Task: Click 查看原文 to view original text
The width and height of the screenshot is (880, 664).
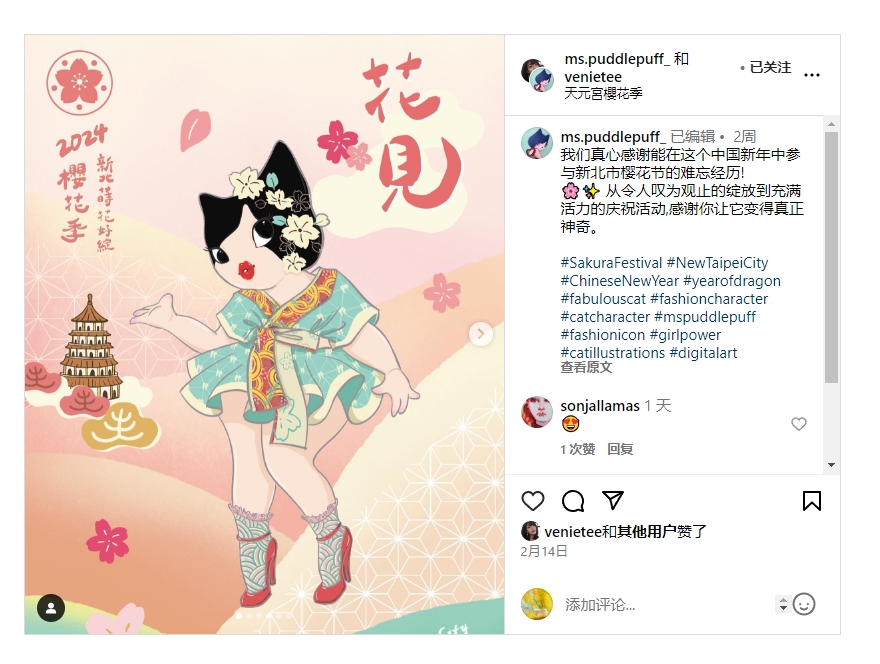Action: click(586, 368)
